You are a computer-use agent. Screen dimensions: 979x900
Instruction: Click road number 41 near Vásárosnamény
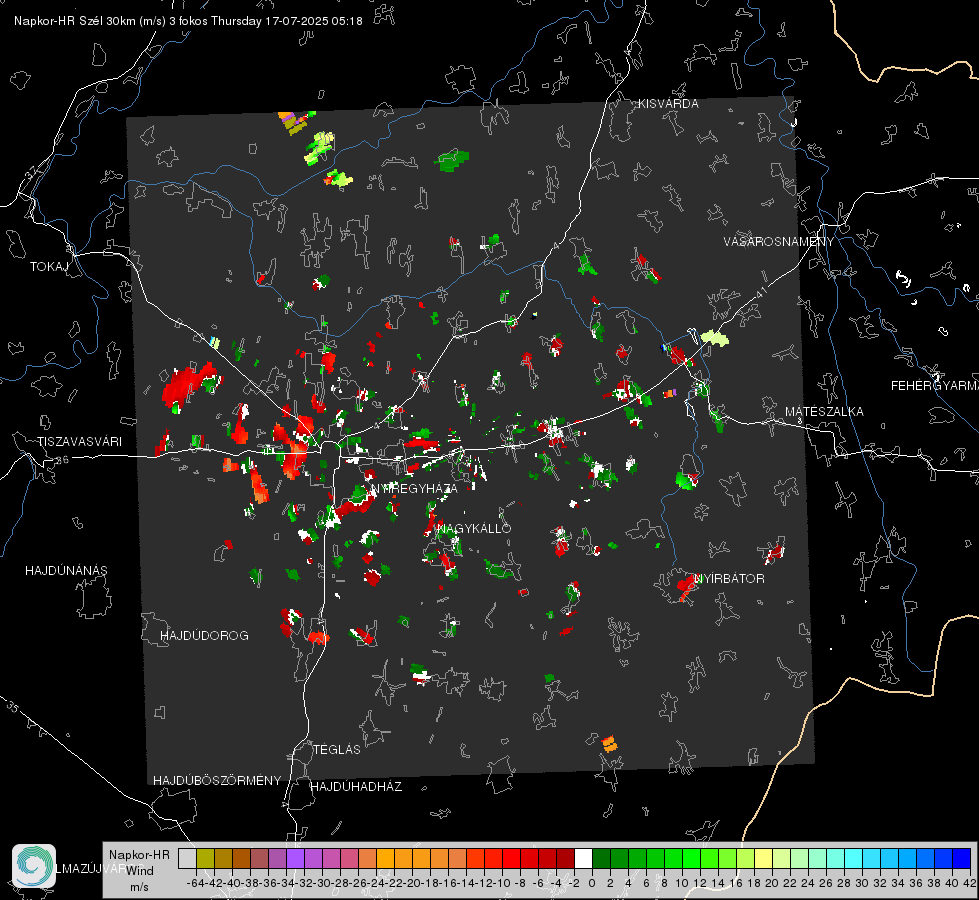point(760,292)
